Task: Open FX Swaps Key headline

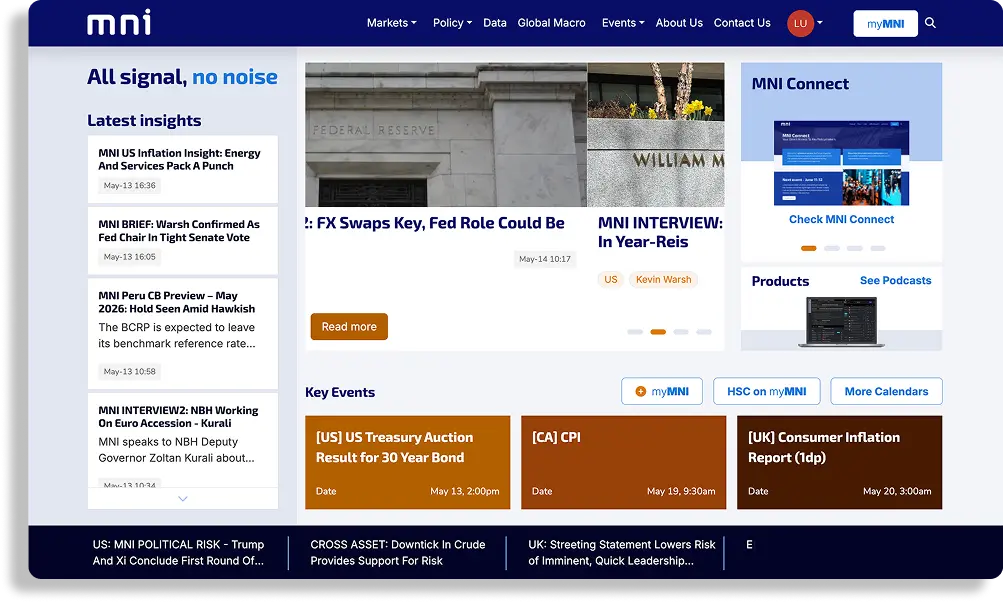Action: click(435, 223)
